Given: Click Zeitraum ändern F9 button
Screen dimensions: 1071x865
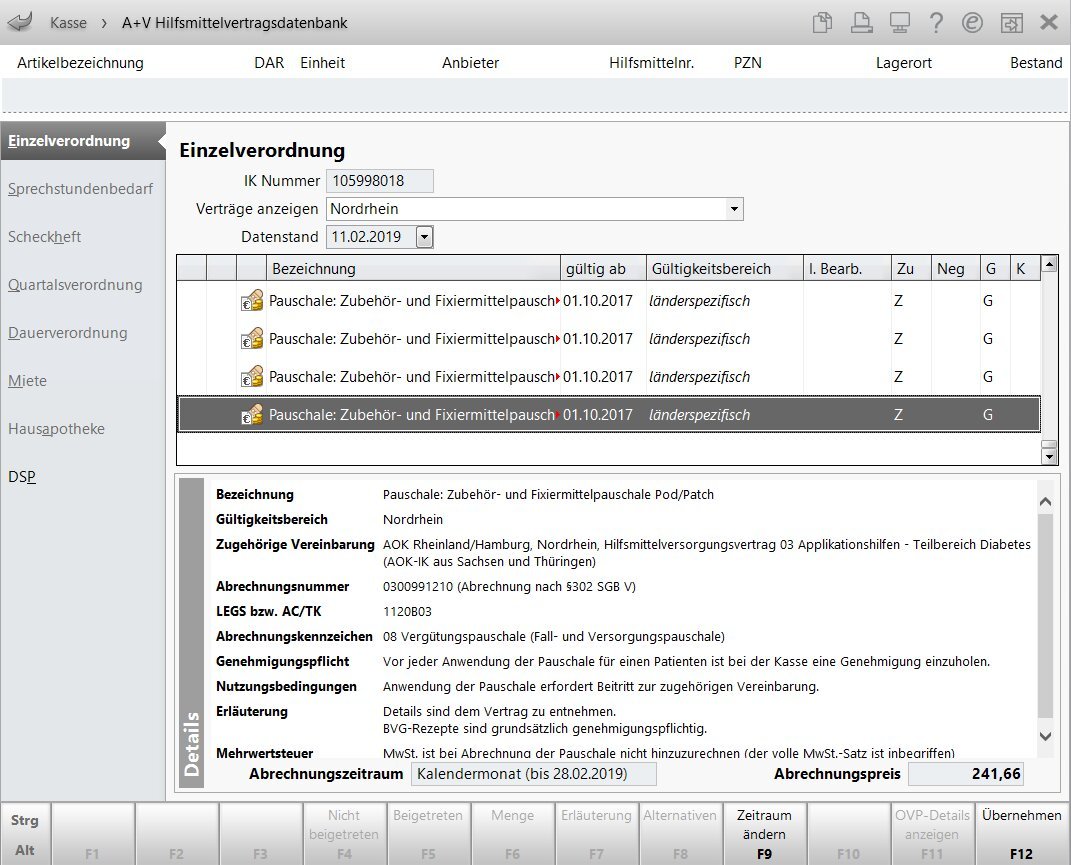Looking at the screenshot, I should pos(764,834).
